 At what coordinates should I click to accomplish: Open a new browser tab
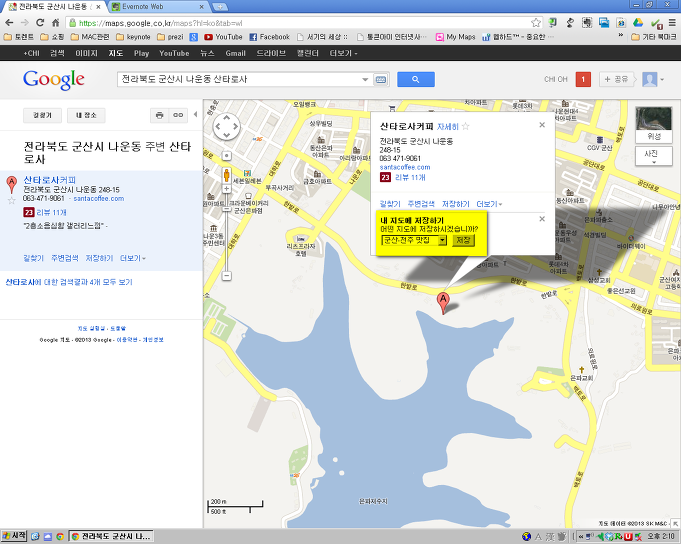(220, 7)
